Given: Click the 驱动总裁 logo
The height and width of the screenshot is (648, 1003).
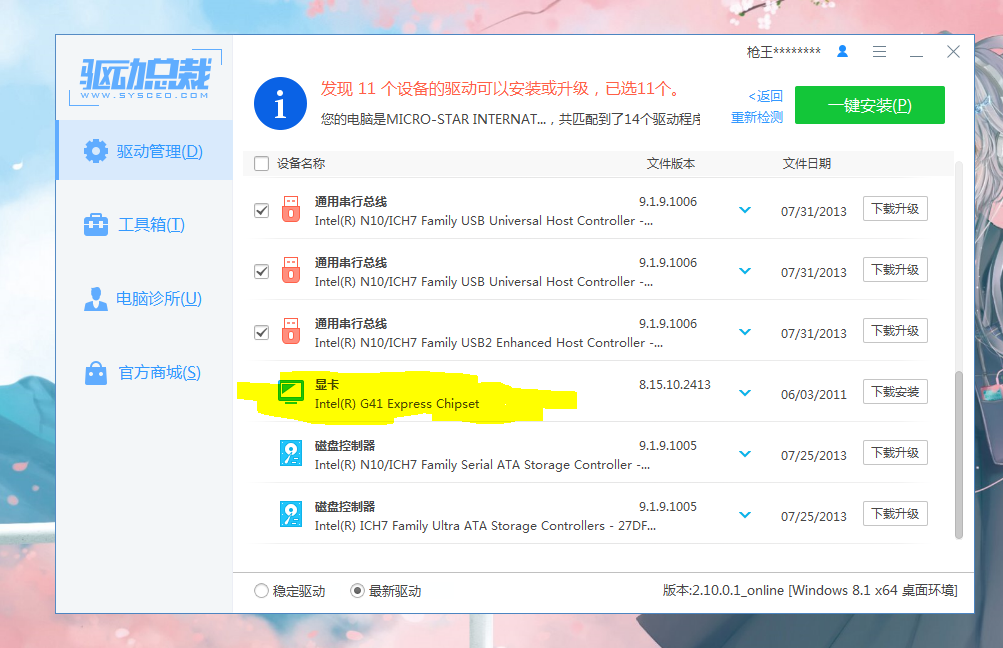Looking at the screenshot, I should coord(145,78).
